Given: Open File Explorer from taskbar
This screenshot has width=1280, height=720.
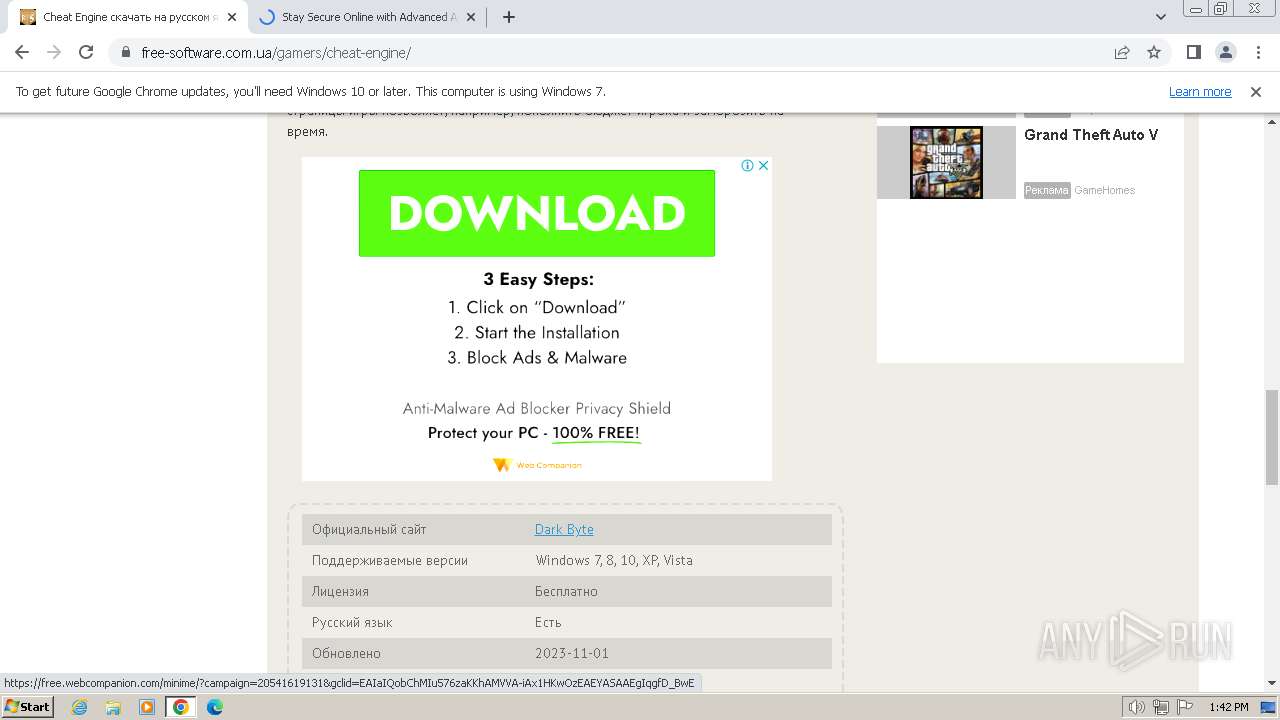Looking at the screenshot, I should point(113,707).
